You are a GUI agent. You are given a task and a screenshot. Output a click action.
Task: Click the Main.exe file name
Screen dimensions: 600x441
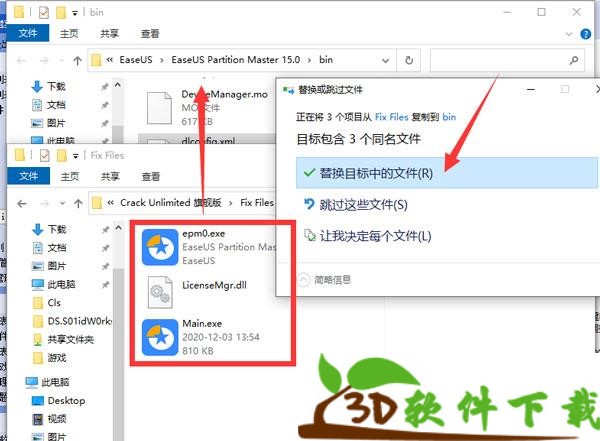pyautogui.click(x=202, y=323)
